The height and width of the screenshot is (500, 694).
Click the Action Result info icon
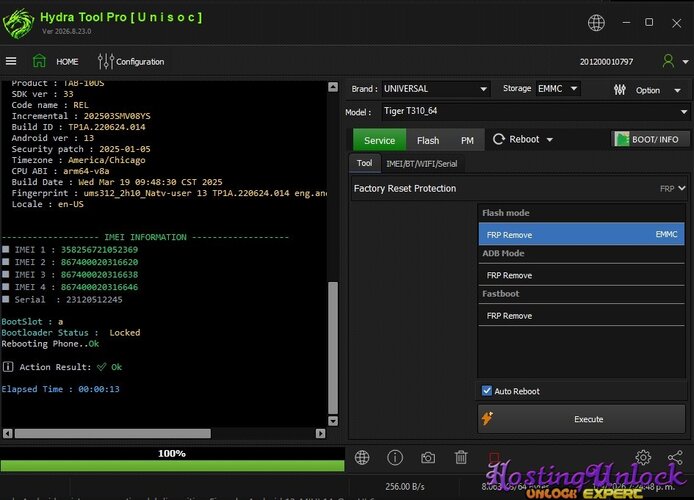tap(8, 367)
